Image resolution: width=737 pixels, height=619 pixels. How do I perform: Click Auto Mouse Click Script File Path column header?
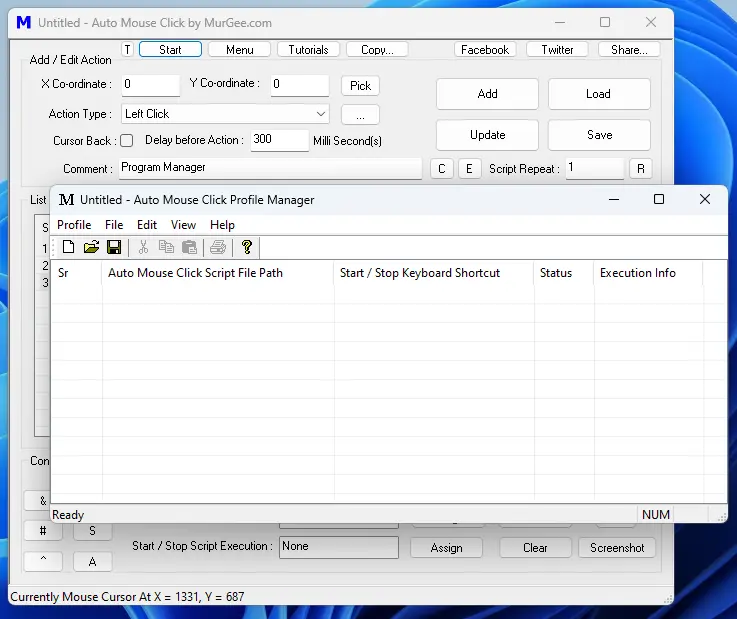tap(218, 273)
